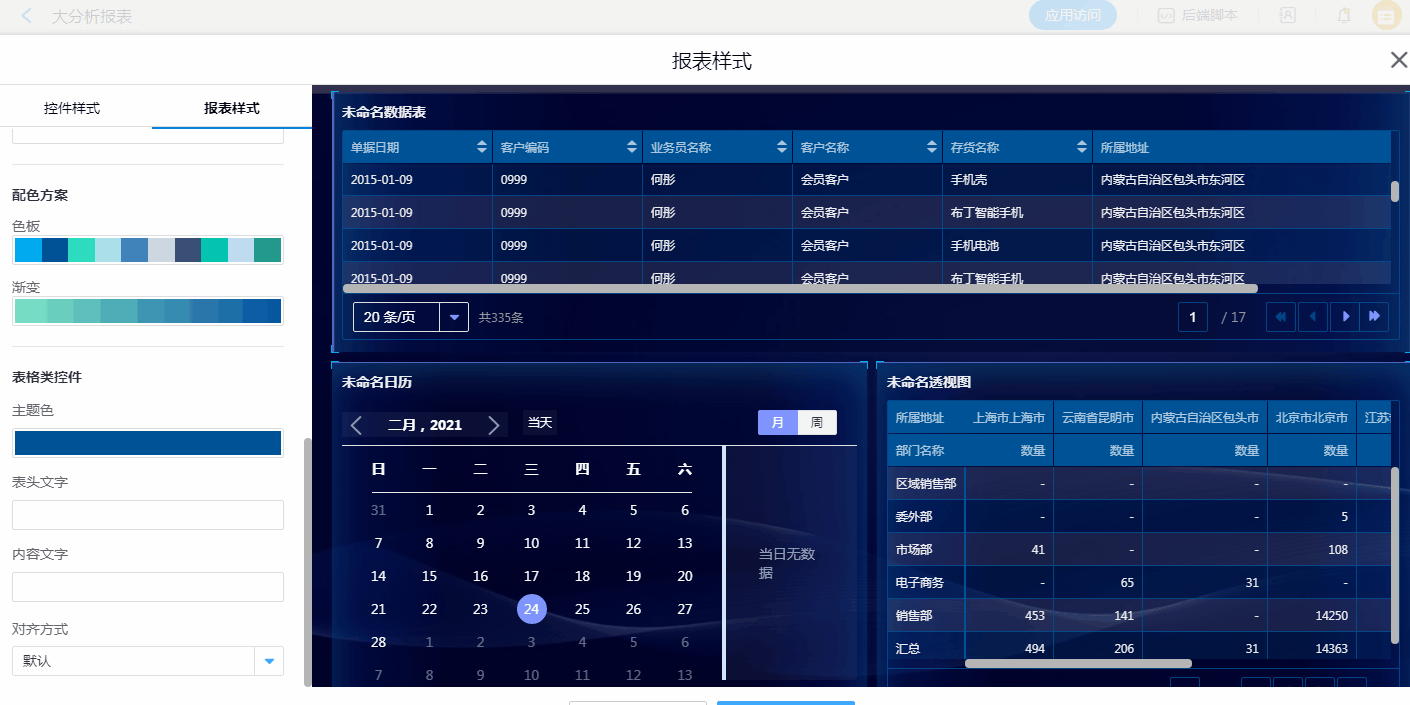Expand the 对齐方式 dropdown
This screenshot has width=1410, height=705.
pos(269,661)
